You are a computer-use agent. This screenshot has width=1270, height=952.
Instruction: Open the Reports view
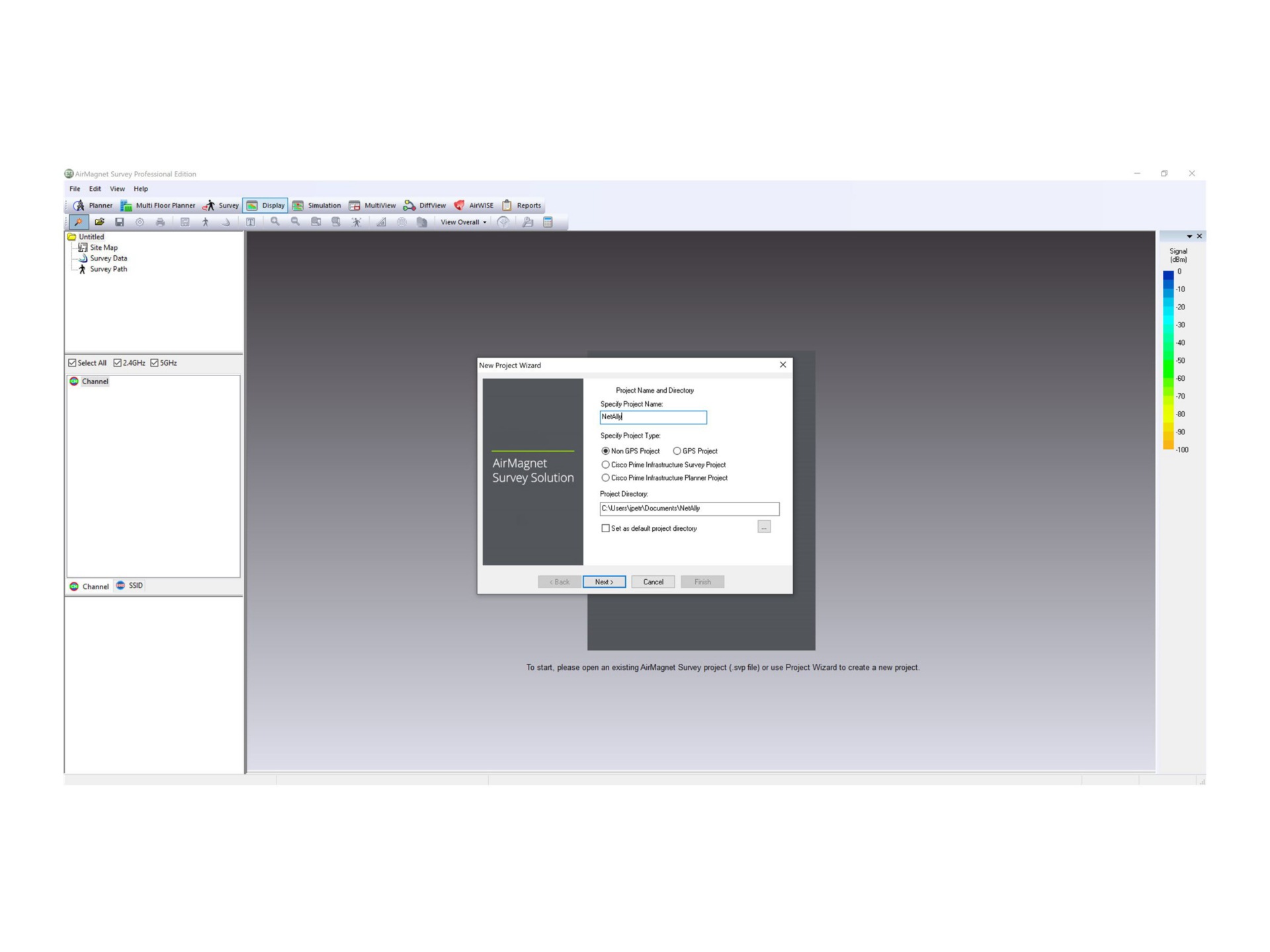point(521,206)
